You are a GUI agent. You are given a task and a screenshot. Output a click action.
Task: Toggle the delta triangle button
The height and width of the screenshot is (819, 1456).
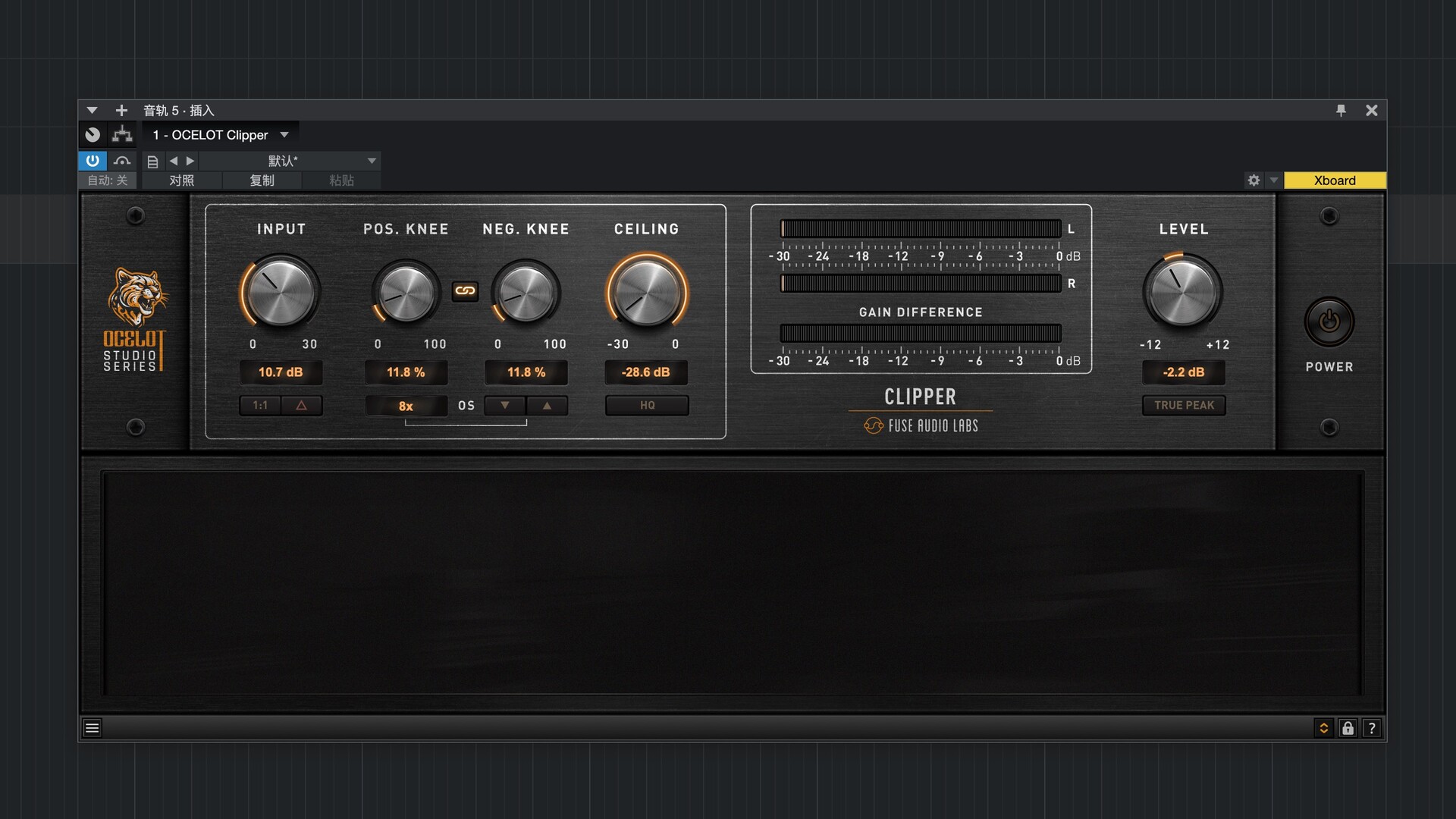302,406
